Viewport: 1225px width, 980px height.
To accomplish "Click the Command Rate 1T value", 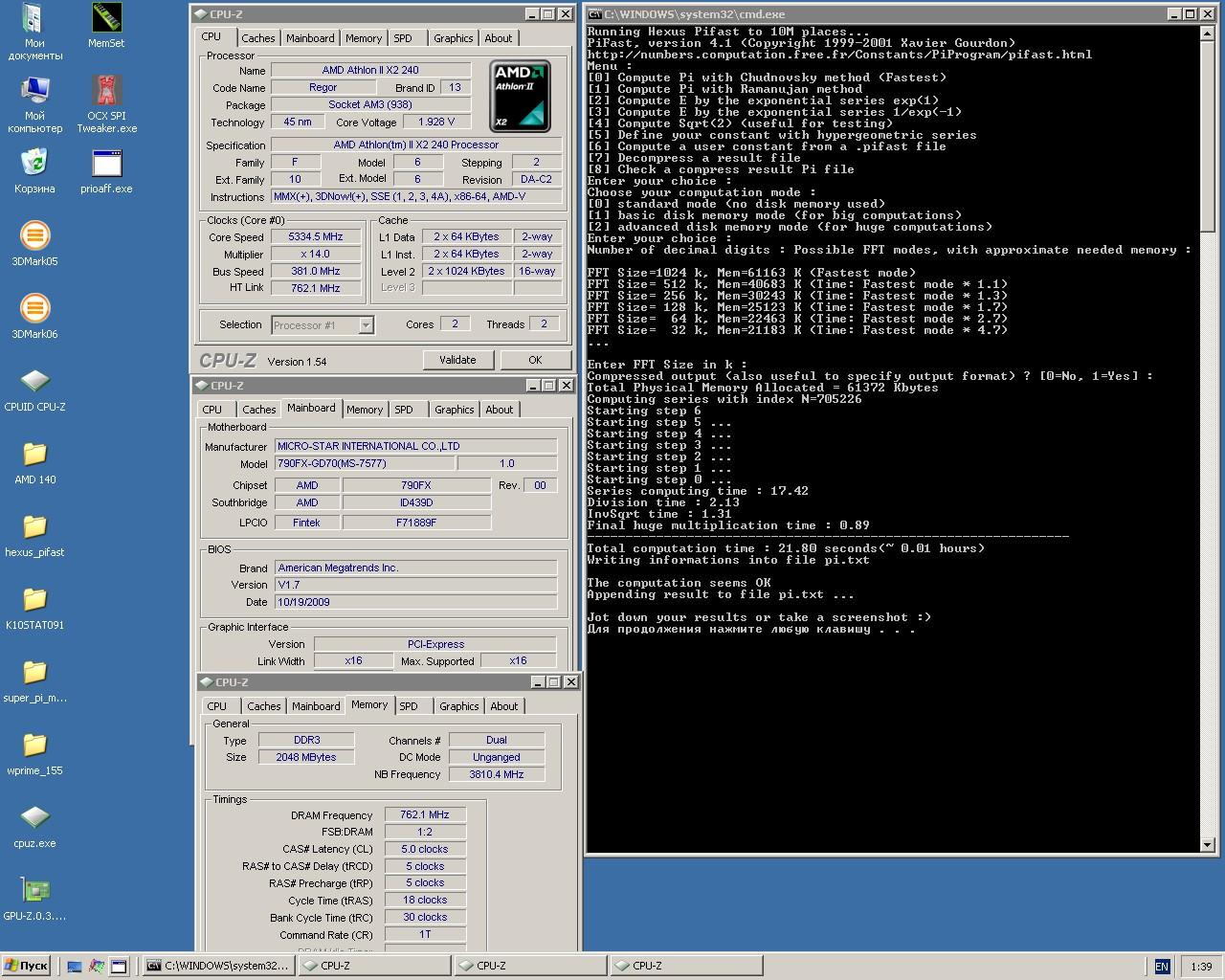I will point(425,935).
